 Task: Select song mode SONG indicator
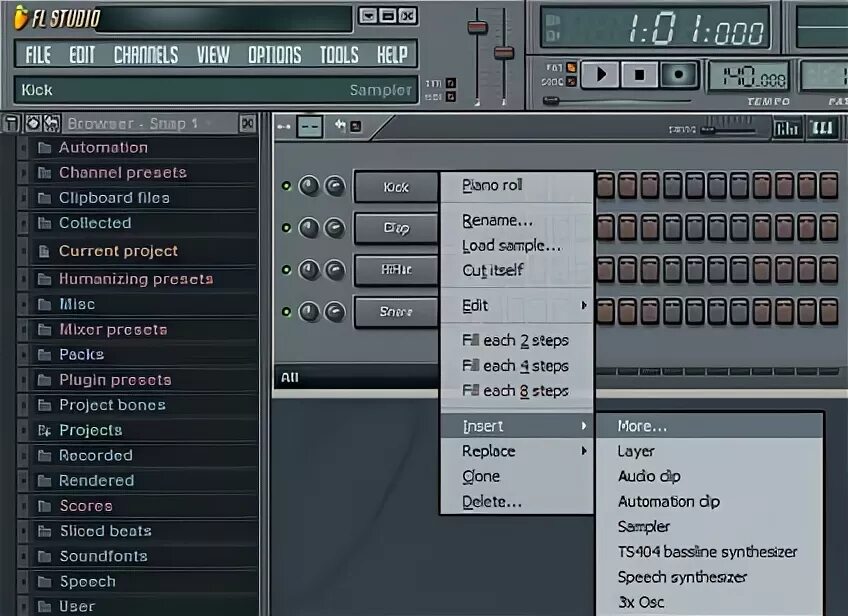pos(571,82)
